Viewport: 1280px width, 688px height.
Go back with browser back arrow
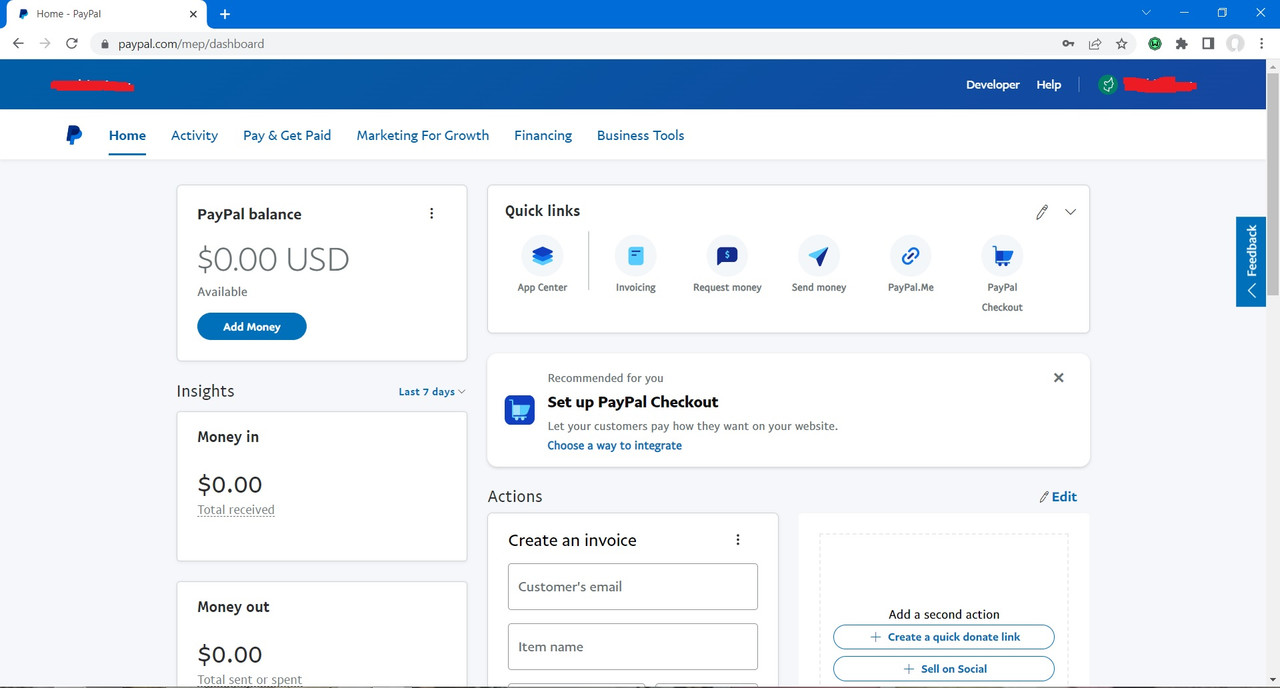(x=18, y=44)
